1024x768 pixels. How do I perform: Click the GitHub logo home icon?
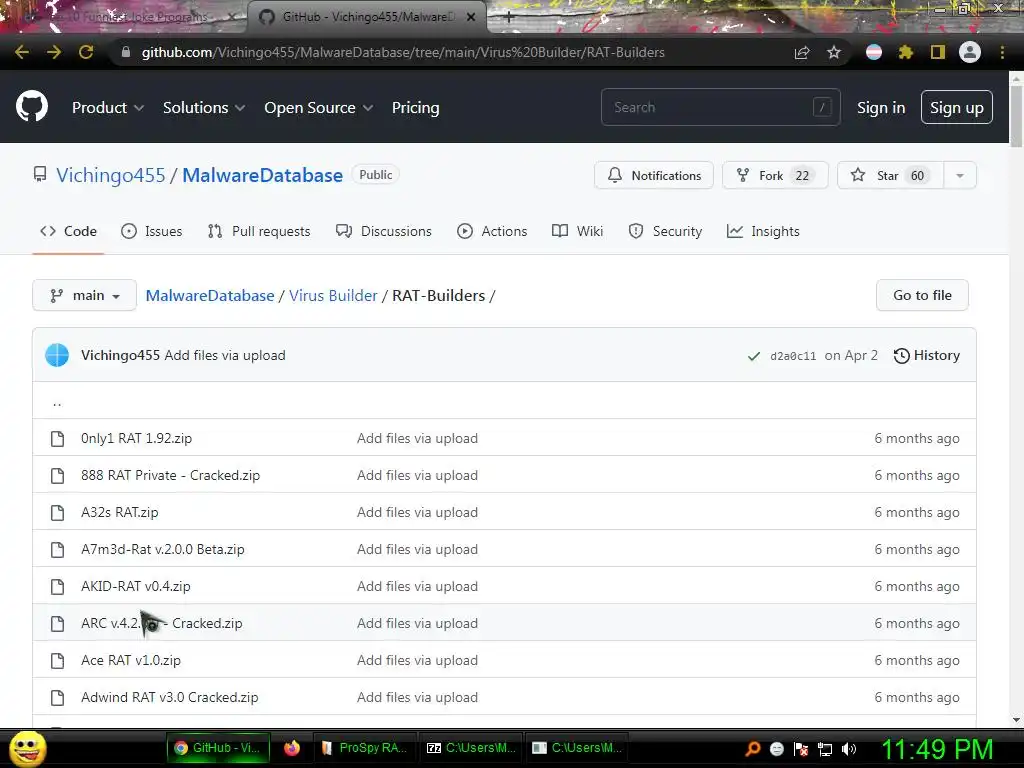(x=32, y=107)
